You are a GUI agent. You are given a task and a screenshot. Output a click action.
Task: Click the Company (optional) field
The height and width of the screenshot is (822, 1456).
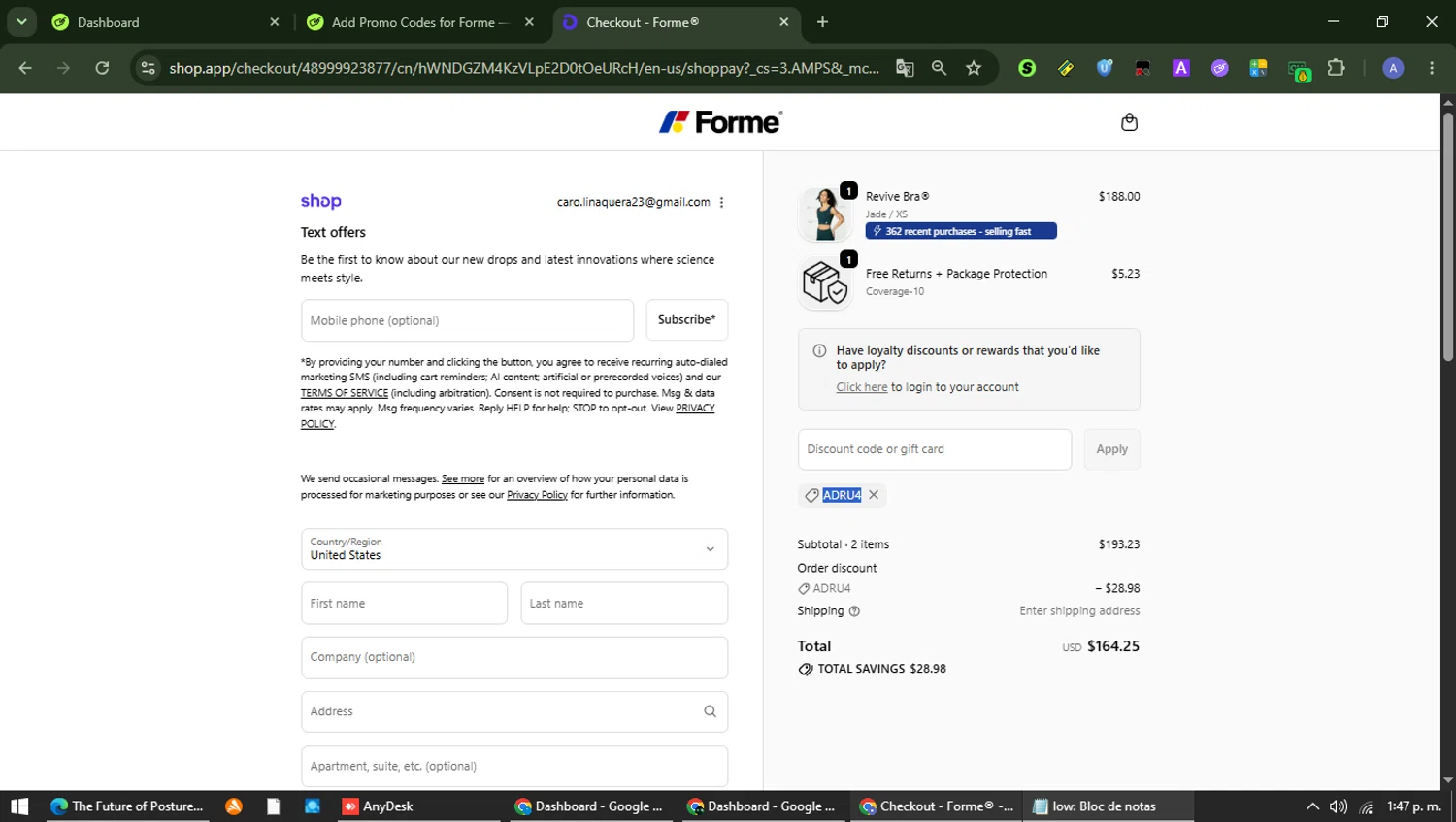pyautogui.click(x=514, y=658)
